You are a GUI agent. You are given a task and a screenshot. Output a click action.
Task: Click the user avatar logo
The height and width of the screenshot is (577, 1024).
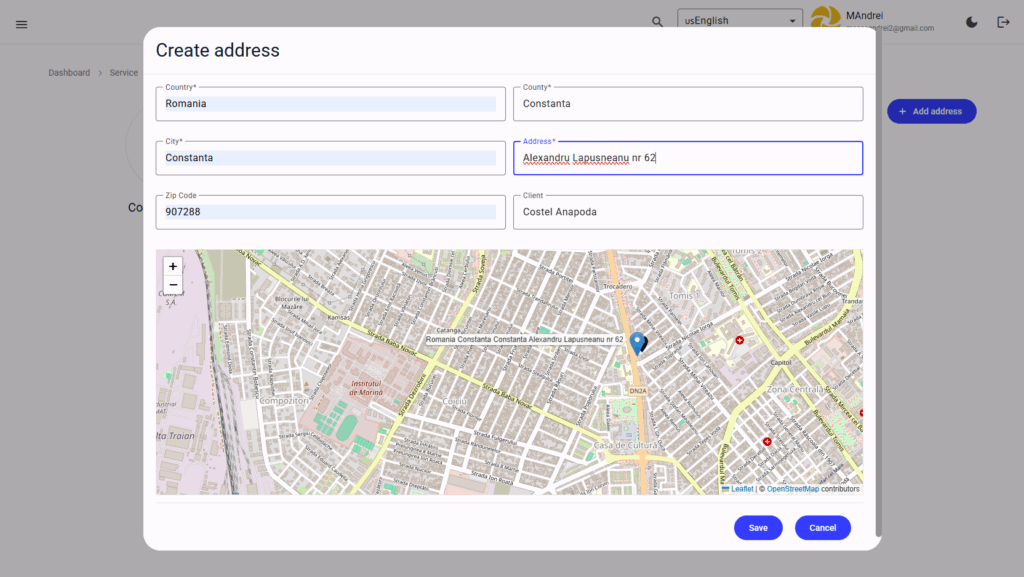pyautogui.click(x=825, y=18)
